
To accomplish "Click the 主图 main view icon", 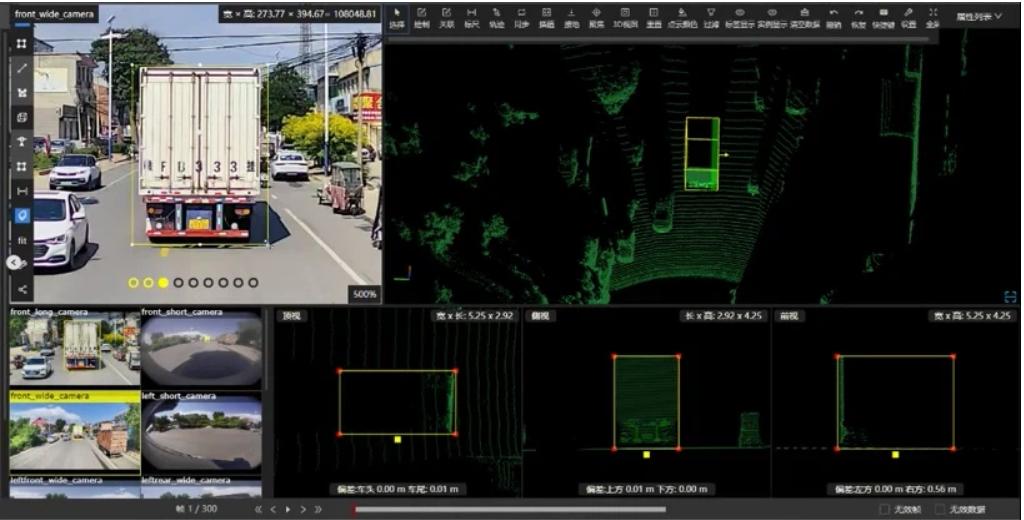I will point(654,18).
